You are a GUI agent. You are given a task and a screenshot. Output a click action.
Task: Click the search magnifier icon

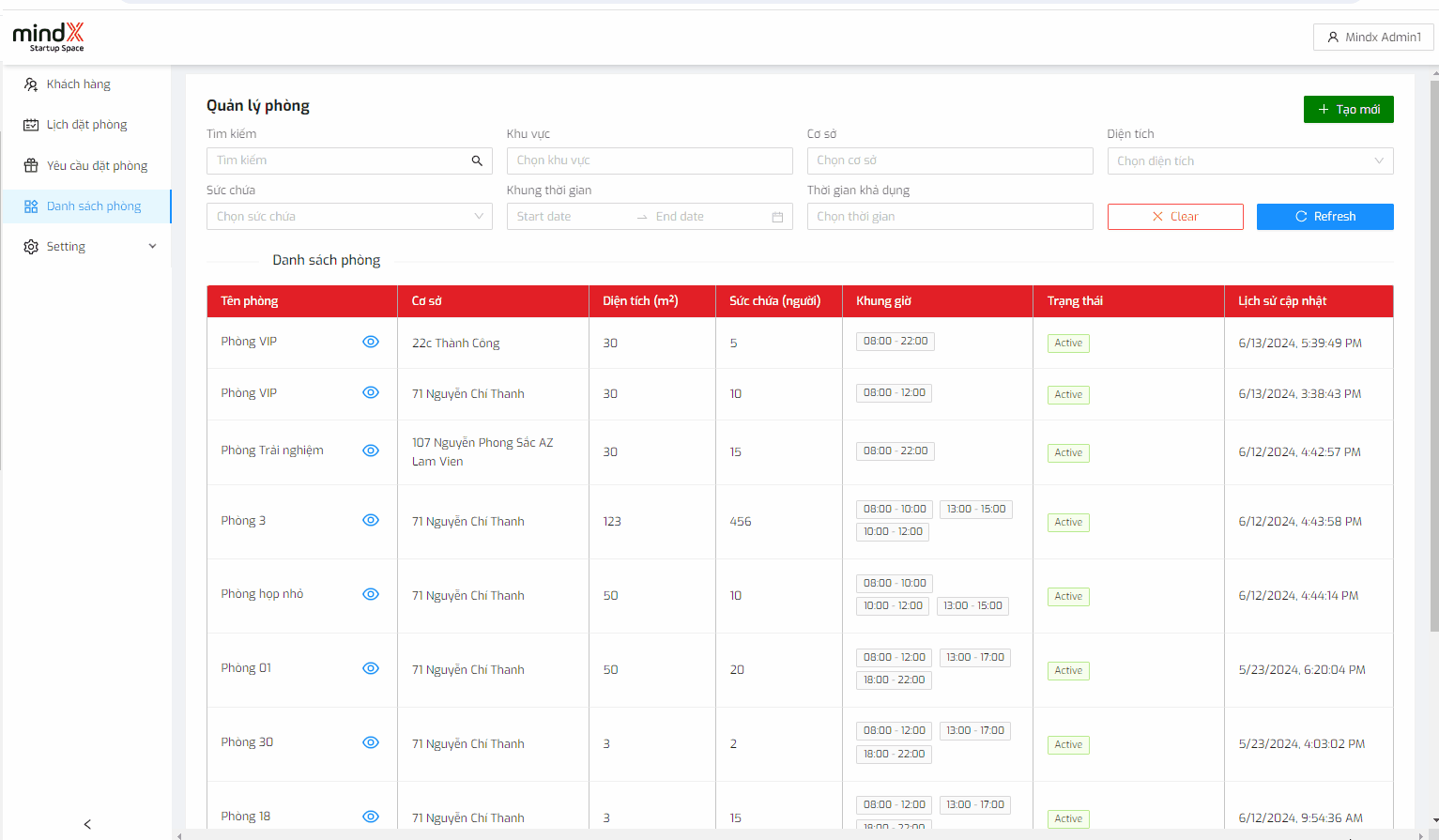click(477, 161)
